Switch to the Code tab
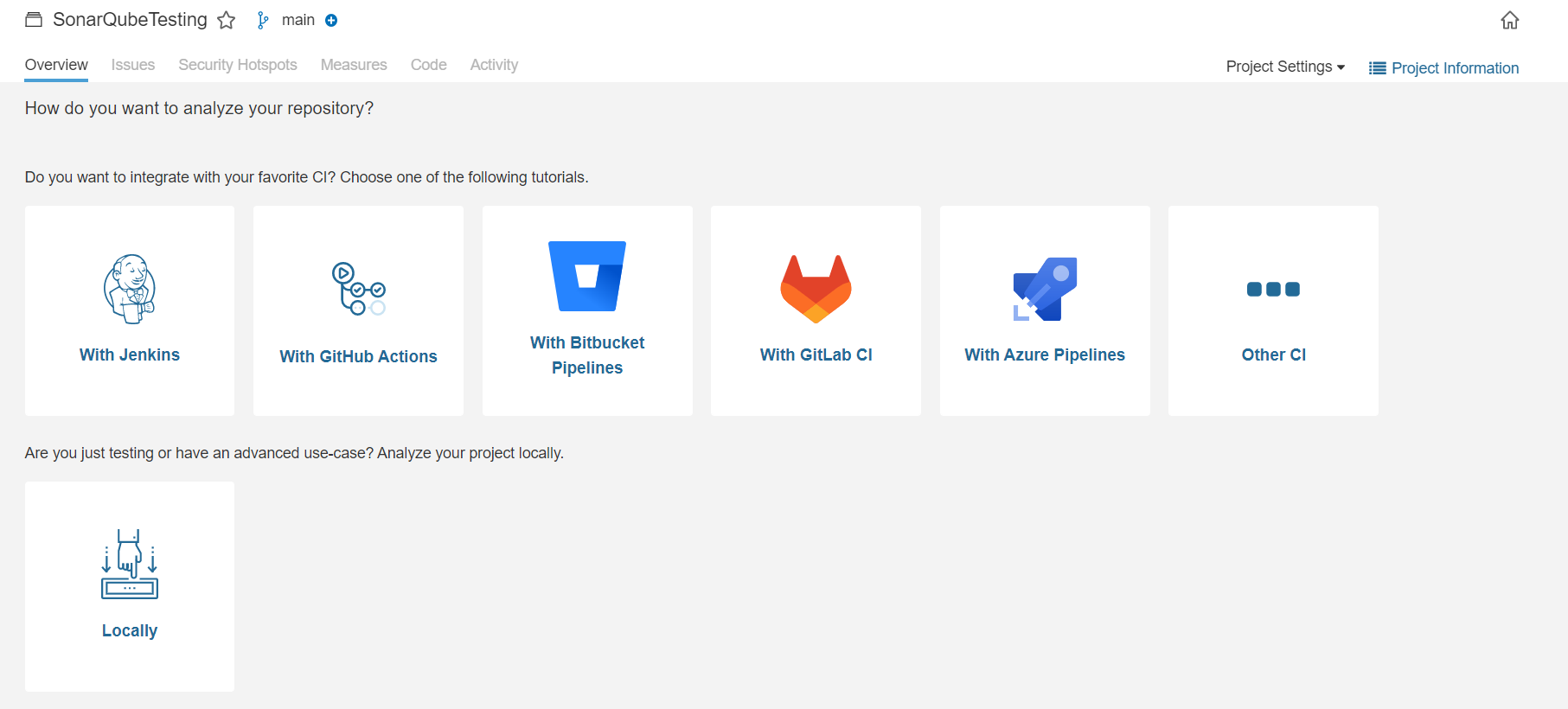This screenshot has width=1568, height=709. click(x=429, y=65)
